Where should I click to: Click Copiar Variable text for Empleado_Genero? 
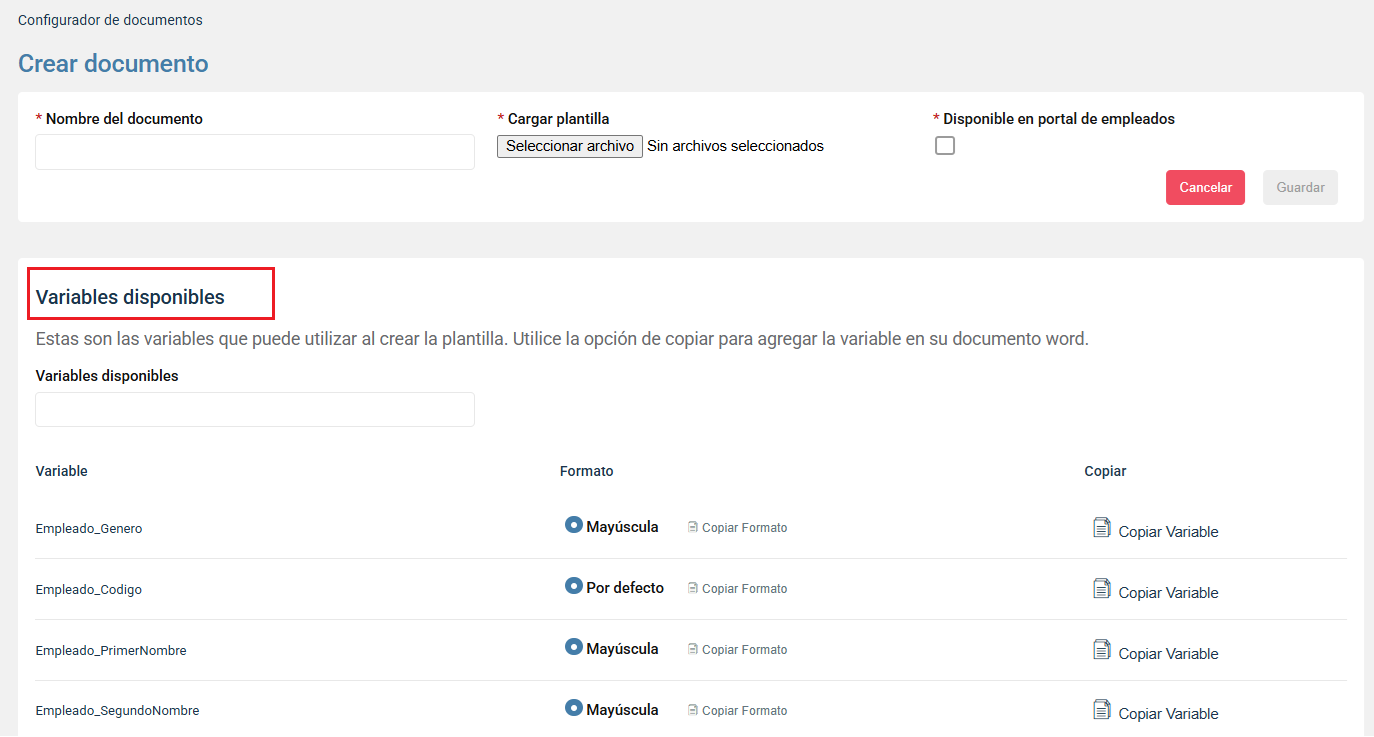(x=1168, y=532)
